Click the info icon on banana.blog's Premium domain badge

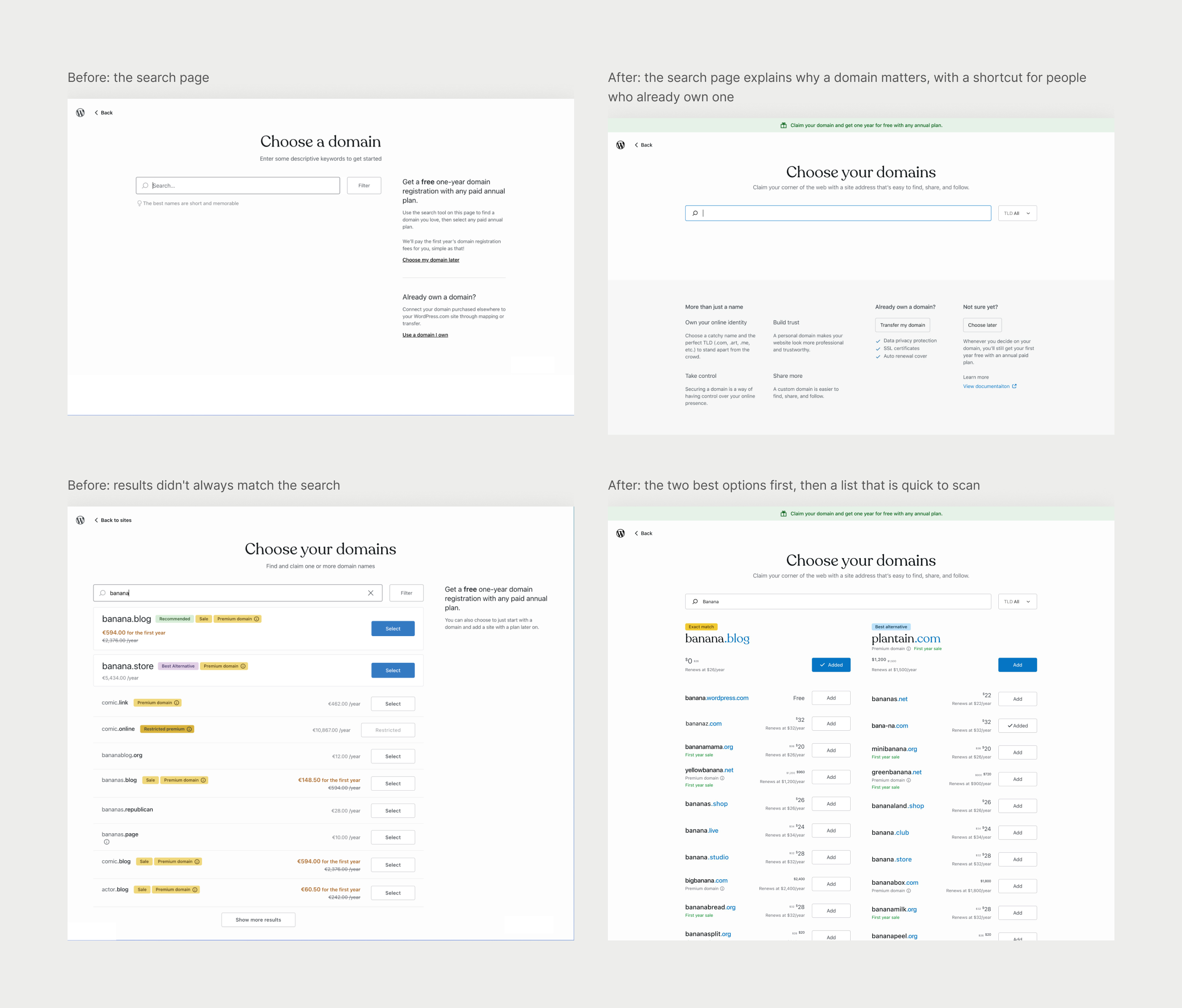pos(257,619)
